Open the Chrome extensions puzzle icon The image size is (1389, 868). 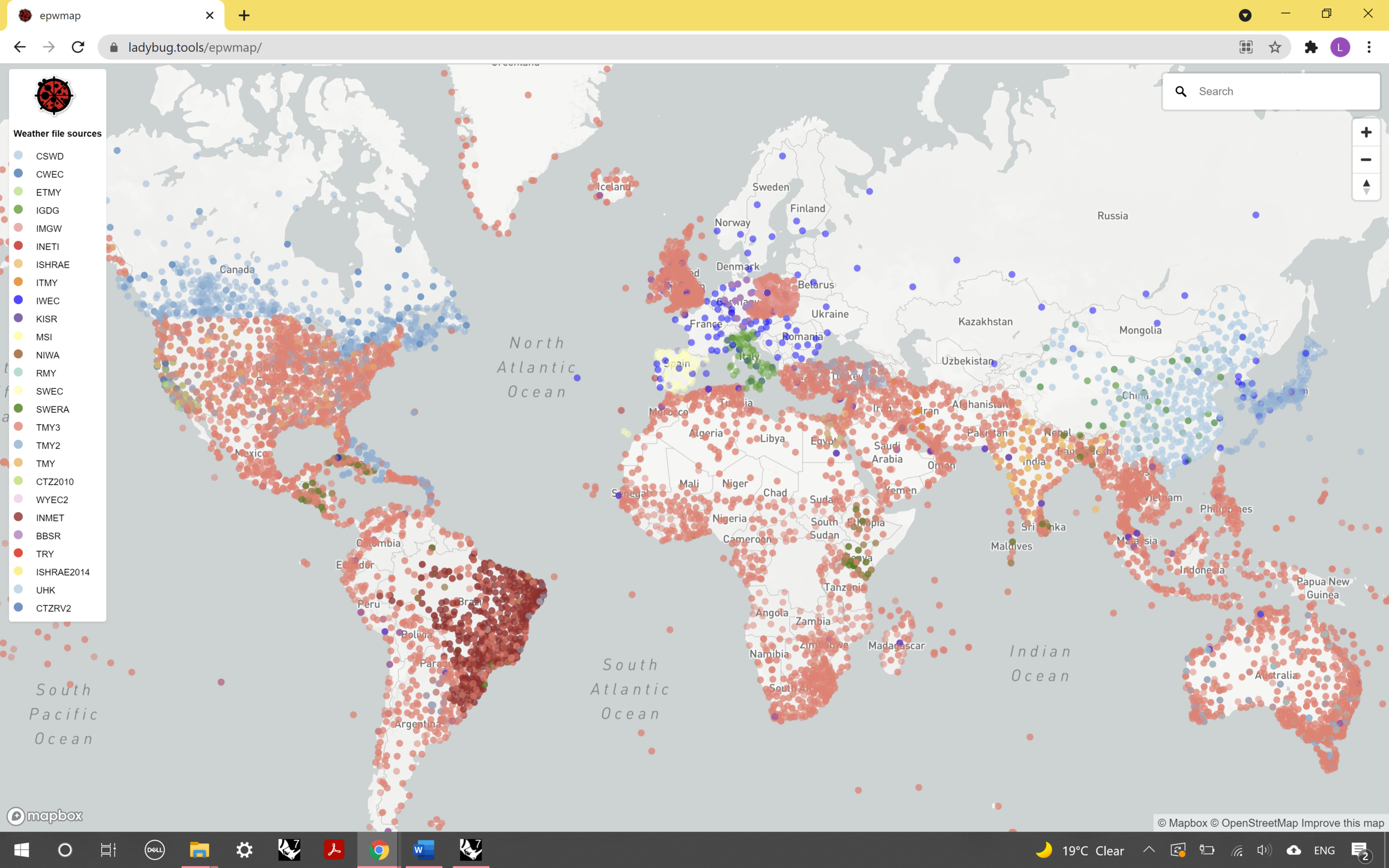(1310, 47)
